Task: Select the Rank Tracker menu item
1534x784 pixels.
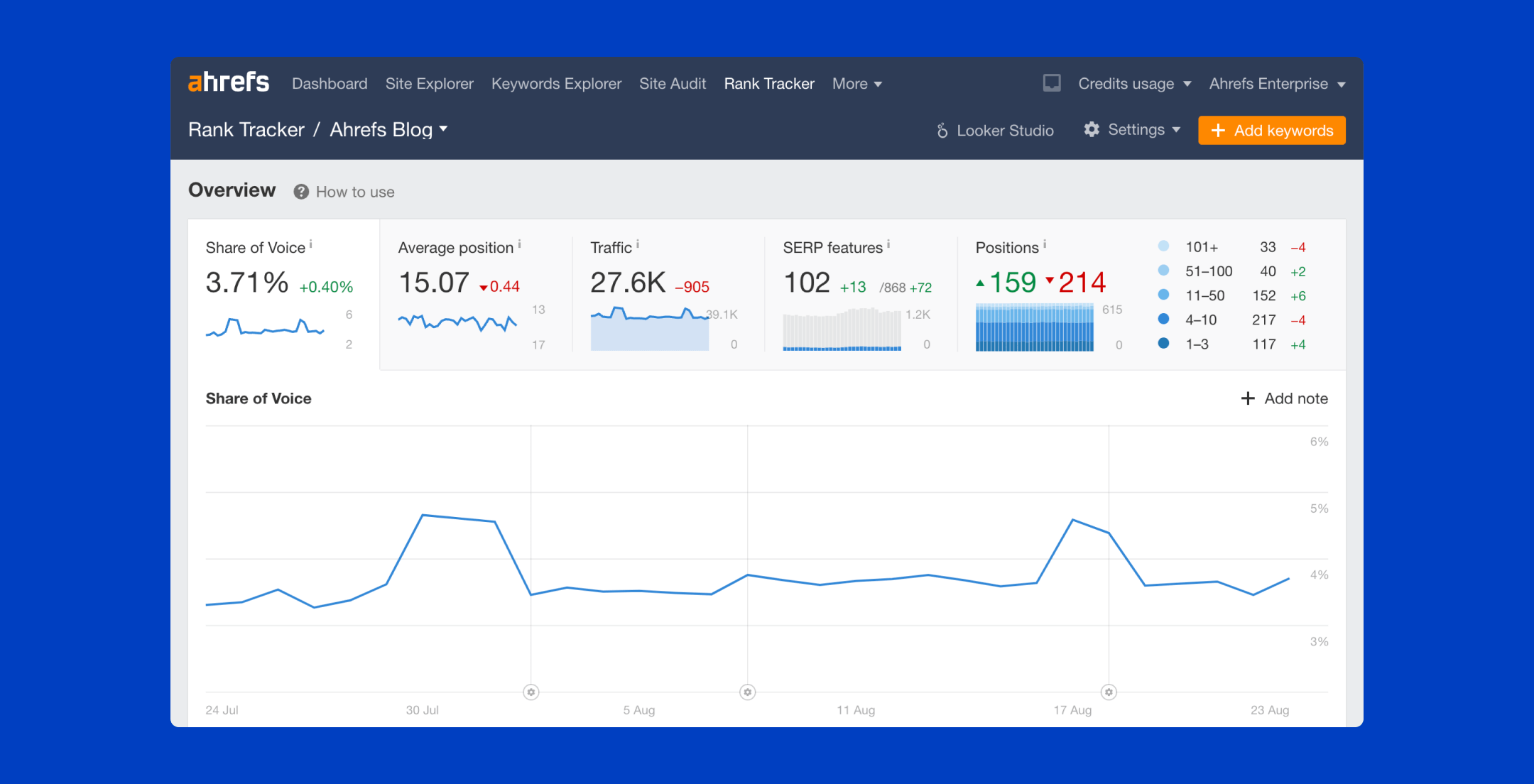Action: [x=768, y=83]
